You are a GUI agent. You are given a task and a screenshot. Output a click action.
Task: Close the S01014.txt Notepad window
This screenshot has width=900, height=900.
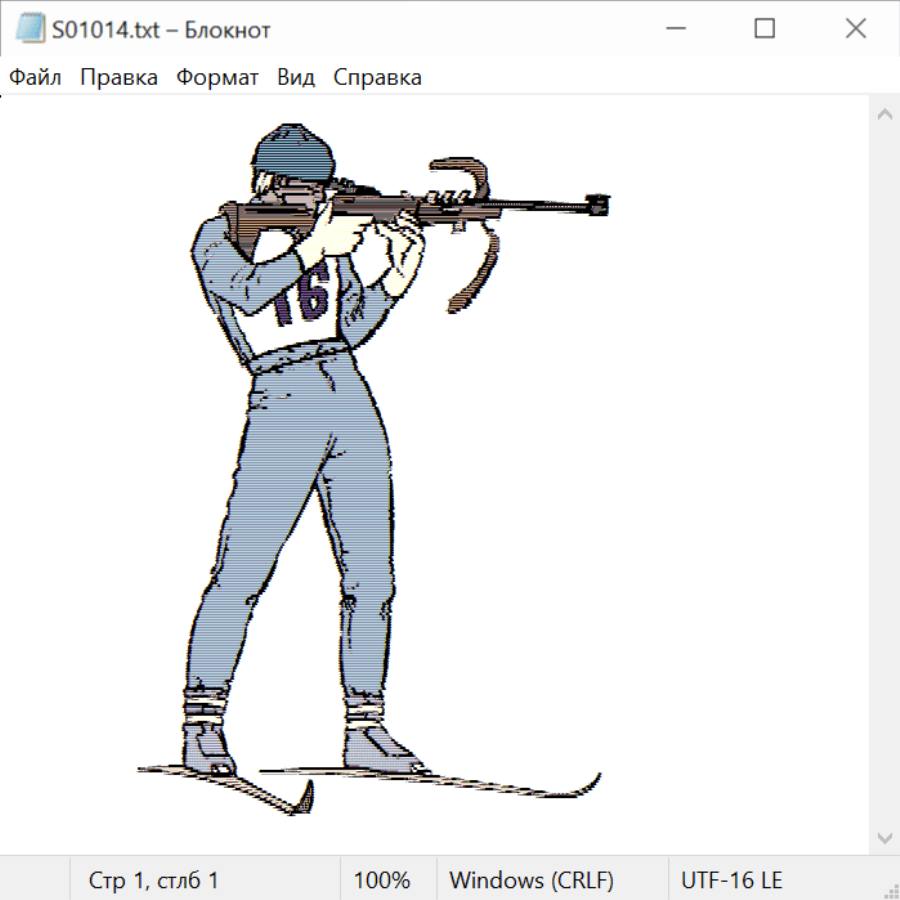[856, 30]
